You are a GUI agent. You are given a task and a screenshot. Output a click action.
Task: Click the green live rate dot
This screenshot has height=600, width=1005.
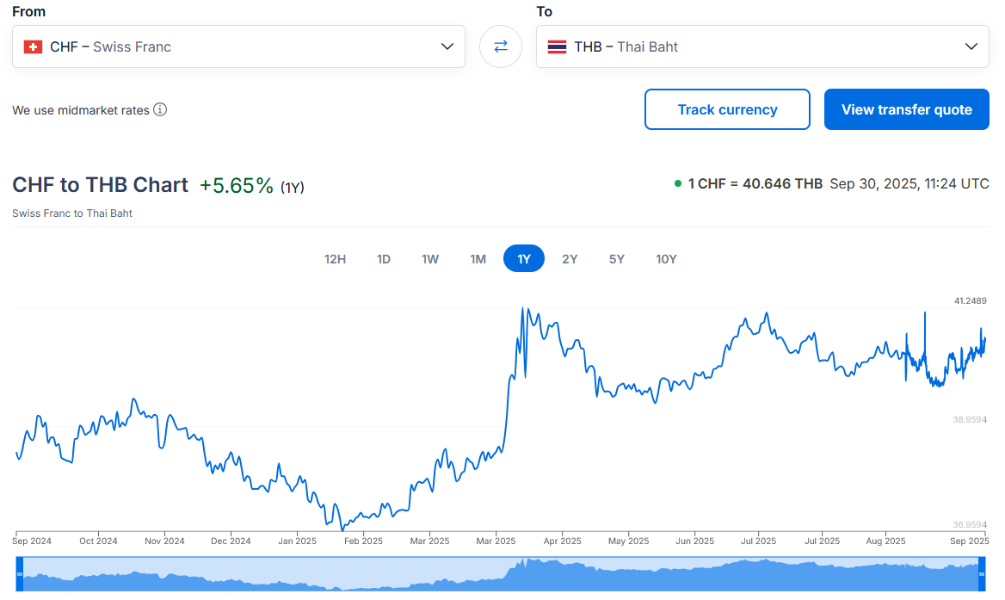(678, 184)
